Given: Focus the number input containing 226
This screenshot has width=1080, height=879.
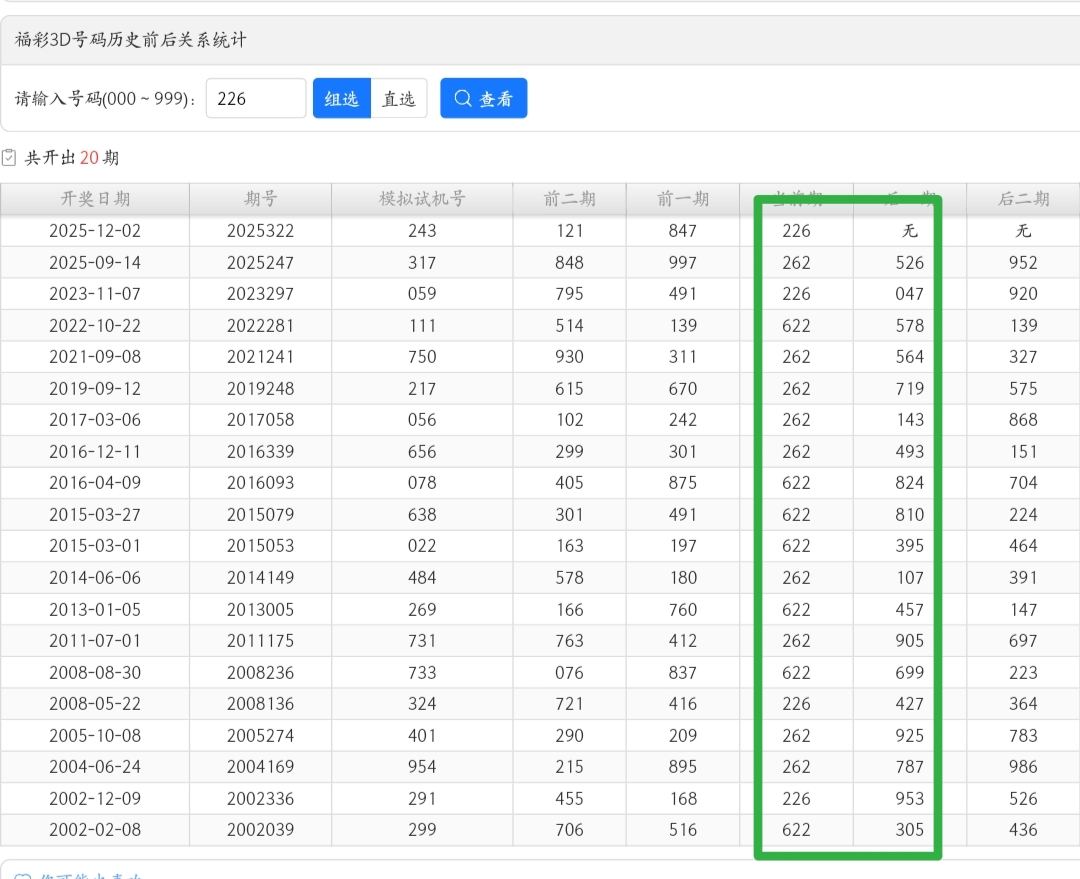Looking at the screenshot, I should click(256, 98).
